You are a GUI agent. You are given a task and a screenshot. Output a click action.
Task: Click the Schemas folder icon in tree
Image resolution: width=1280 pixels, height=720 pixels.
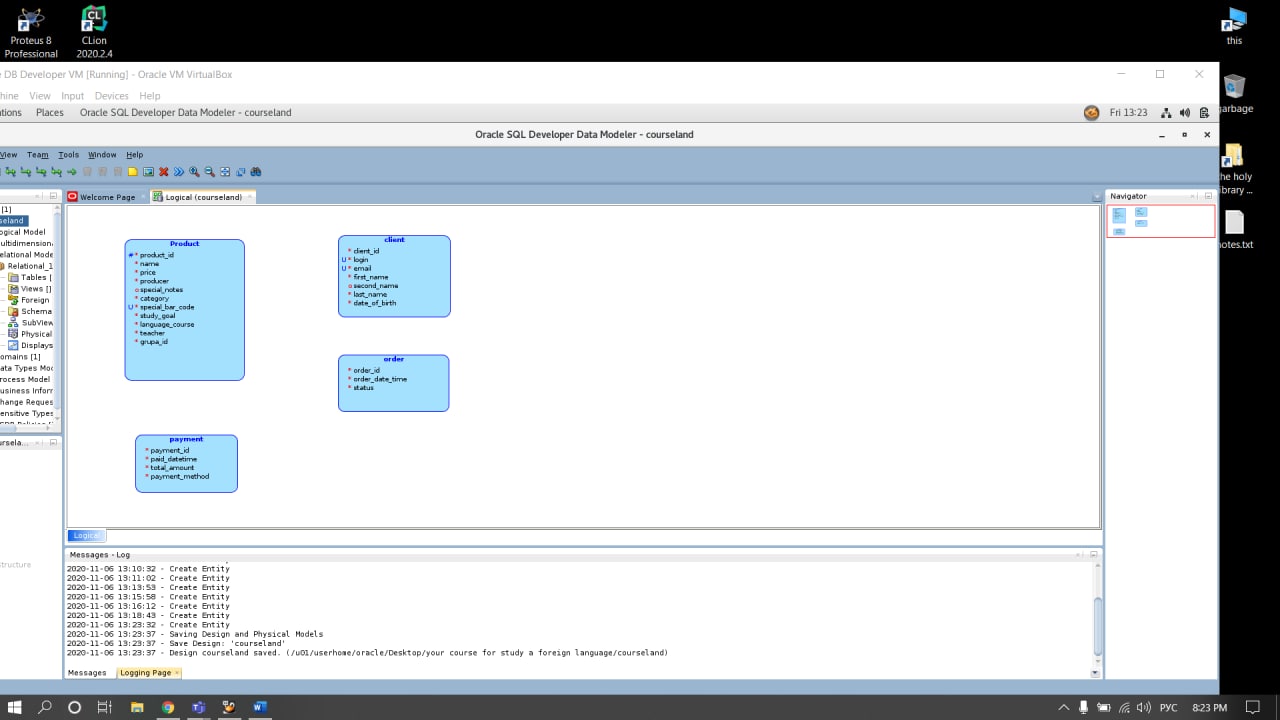pos(13,311)
